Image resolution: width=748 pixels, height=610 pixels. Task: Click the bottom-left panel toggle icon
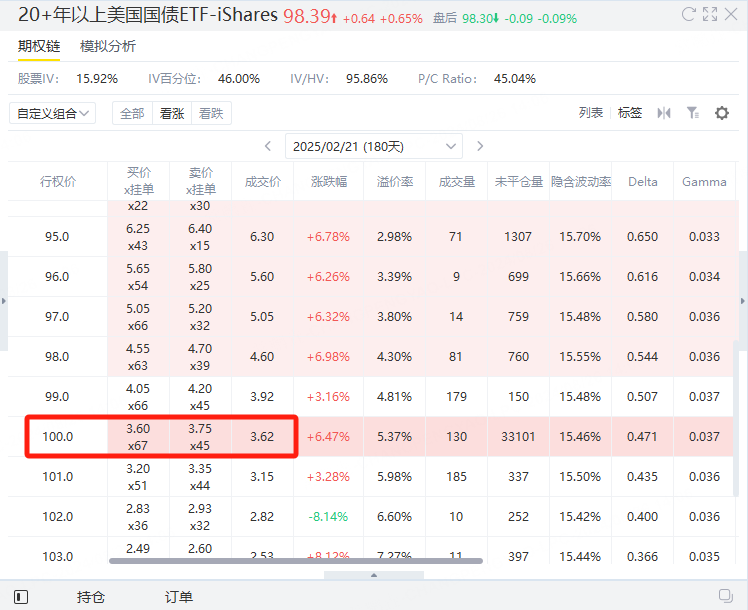(21, 596)
